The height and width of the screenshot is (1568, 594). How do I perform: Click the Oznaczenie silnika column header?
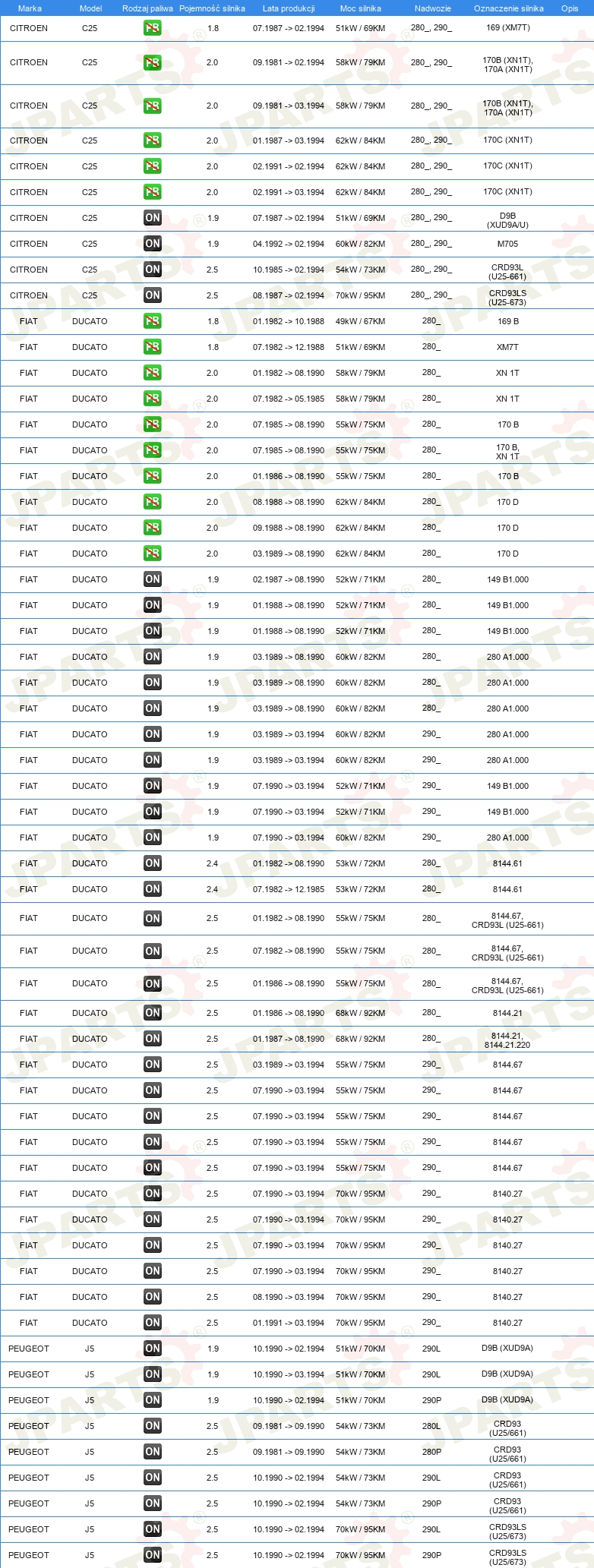(509, 8)
